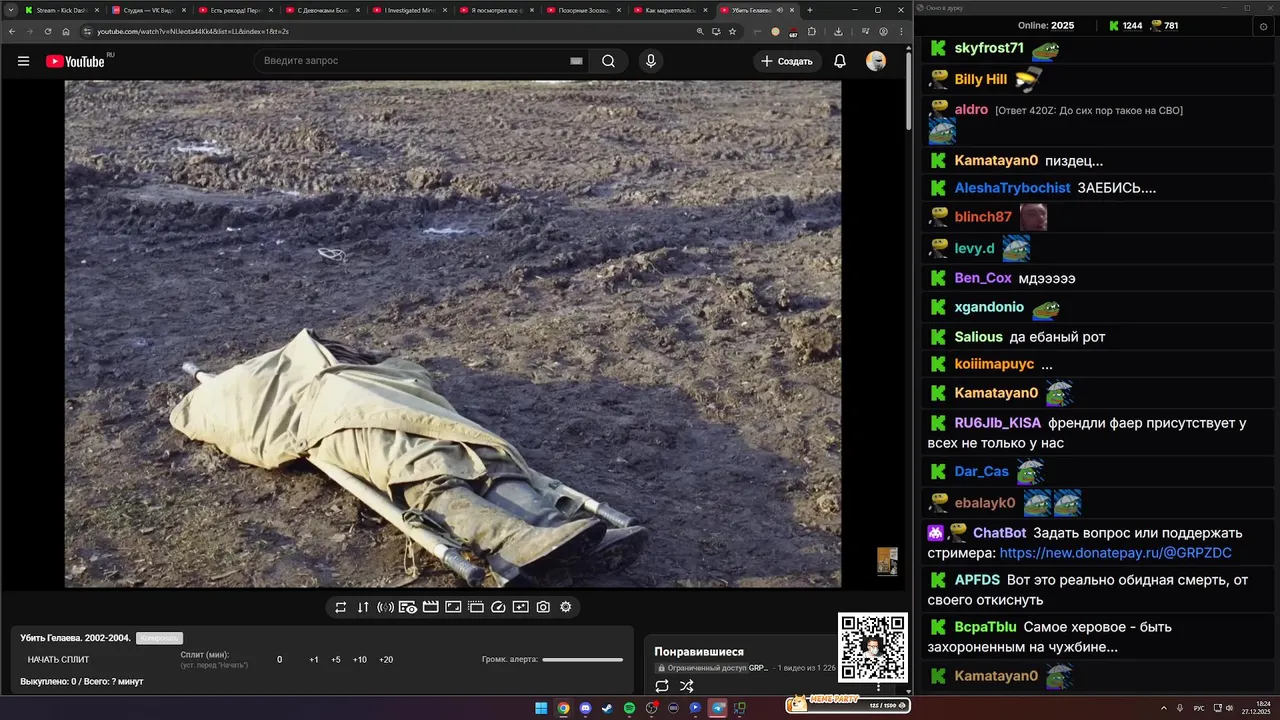Switch to the I Investigated Minecraft tab

pyautogui.click(x=410, y=10)
